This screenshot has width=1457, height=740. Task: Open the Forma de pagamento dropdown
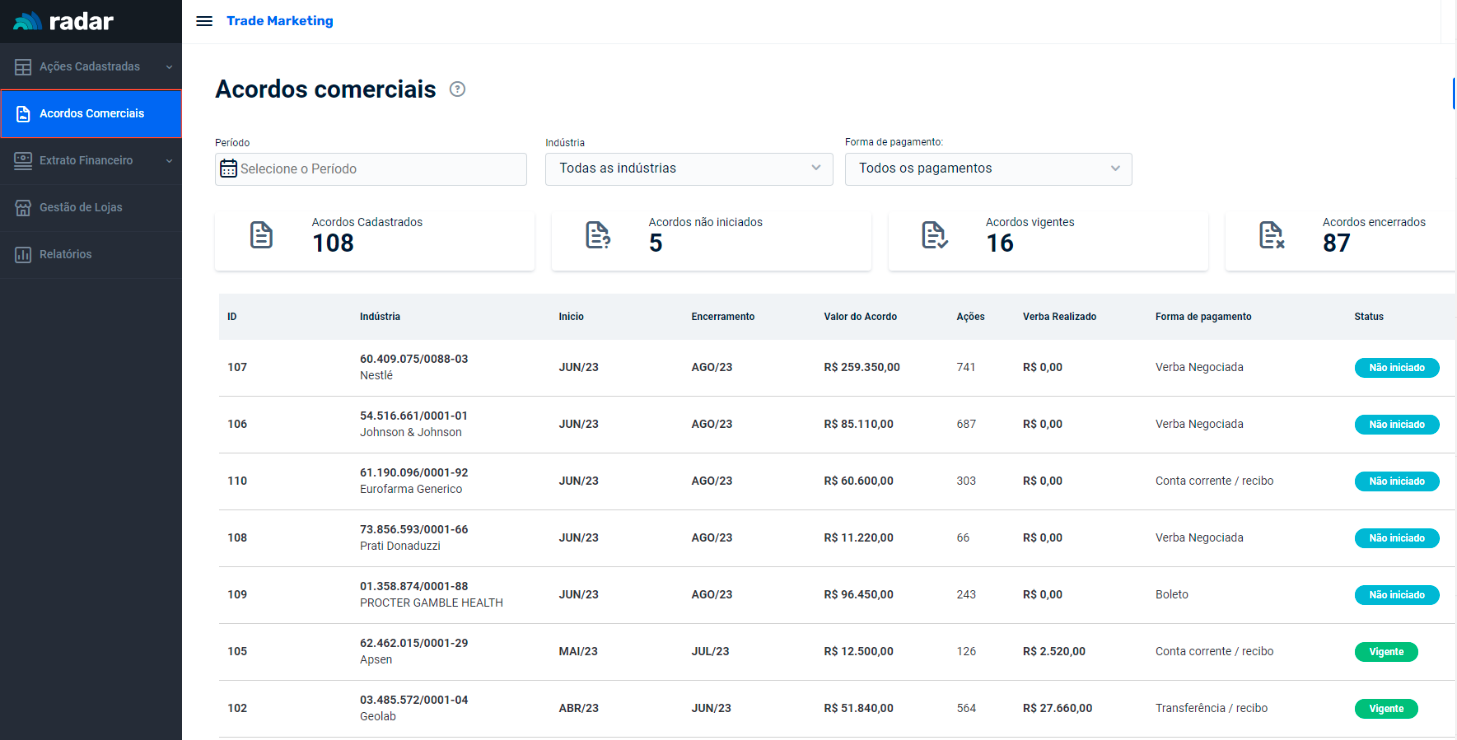click(988, 169)
